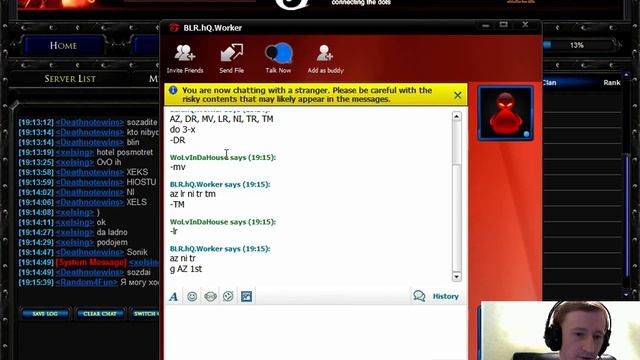Click chat scrollbar up arrow

[457, 116]
